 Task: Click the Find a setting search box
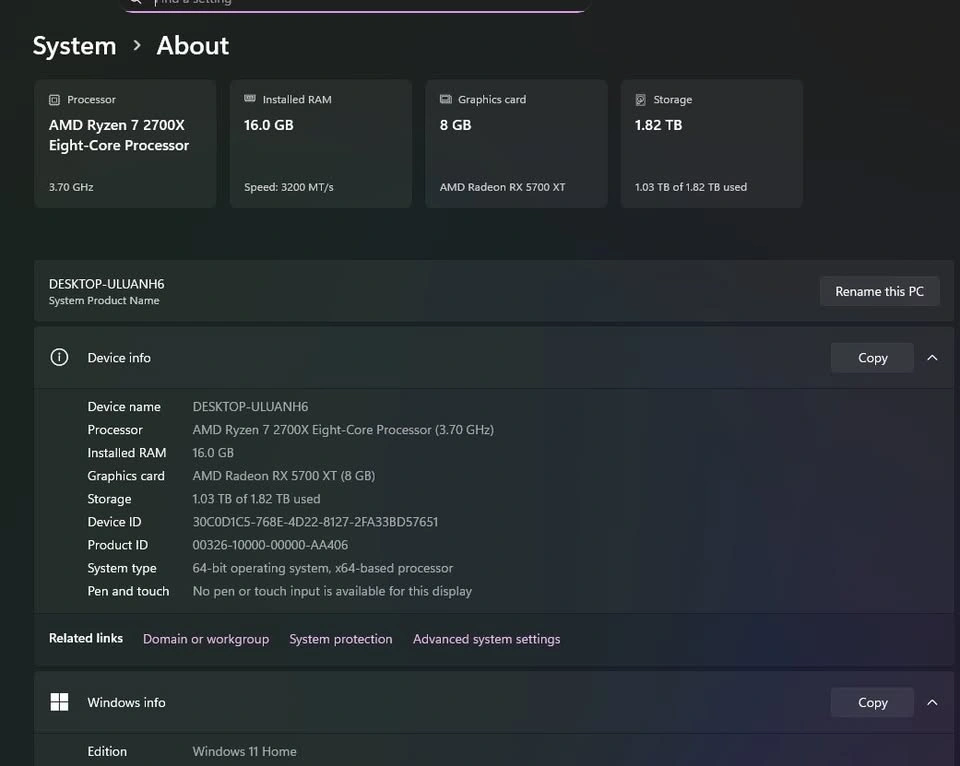coord(356,4)
